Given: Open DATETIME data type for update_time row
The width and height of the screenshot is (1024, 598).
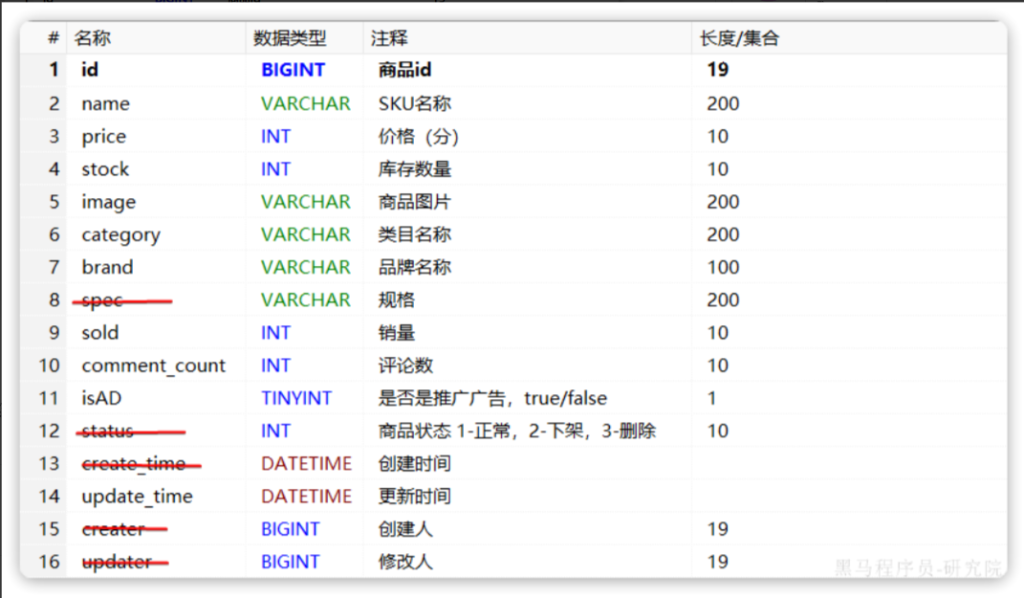Looking at the screenshot, I should point(306,496).
